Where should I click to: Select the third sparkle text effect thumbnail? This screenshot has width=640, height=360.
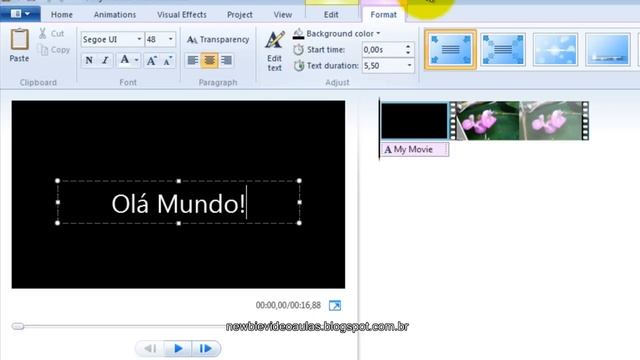(x=556, y=50)
